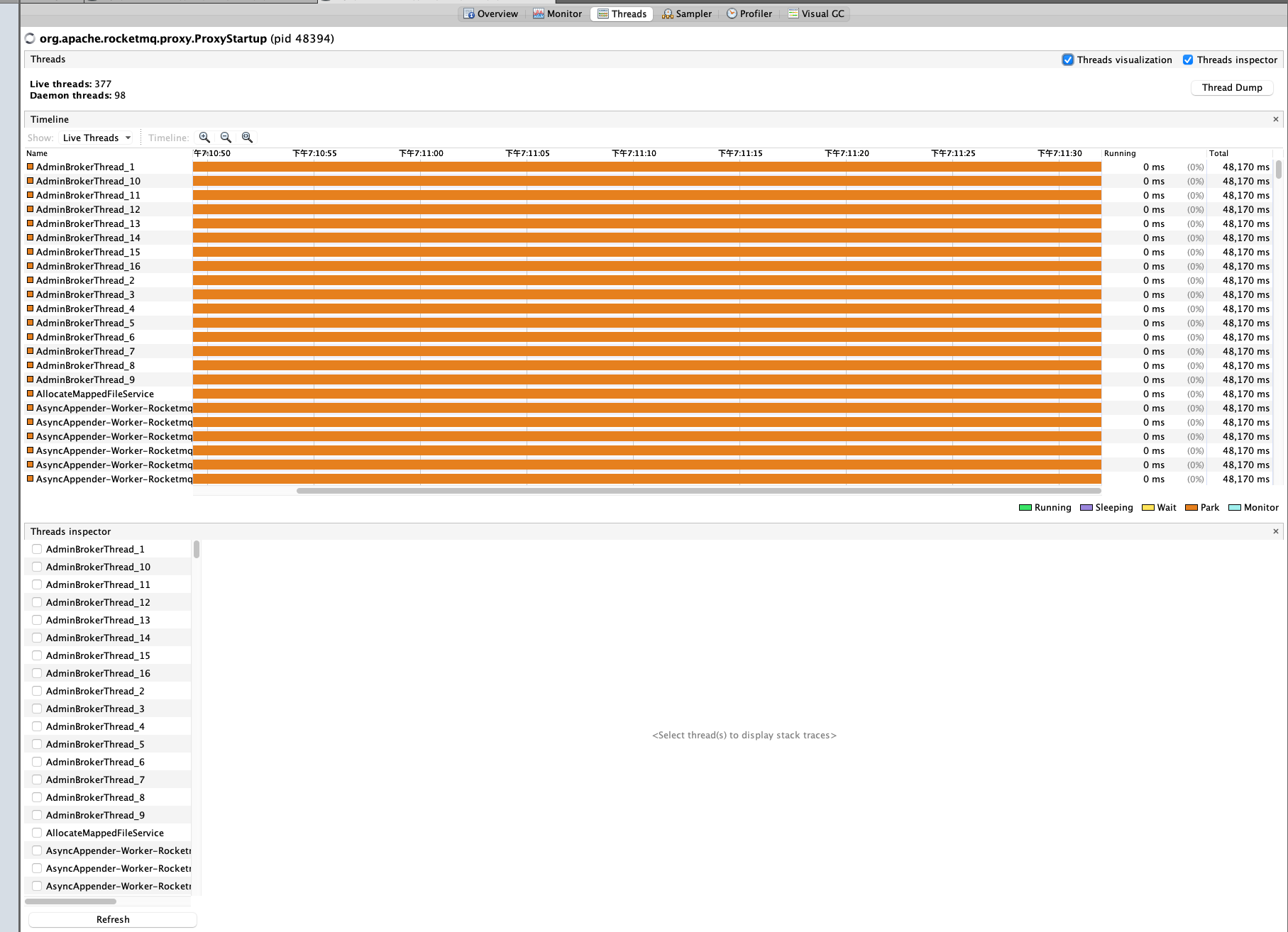Click the state icon beside AdminBrokerThread_9 in timeline

point(31,379)
